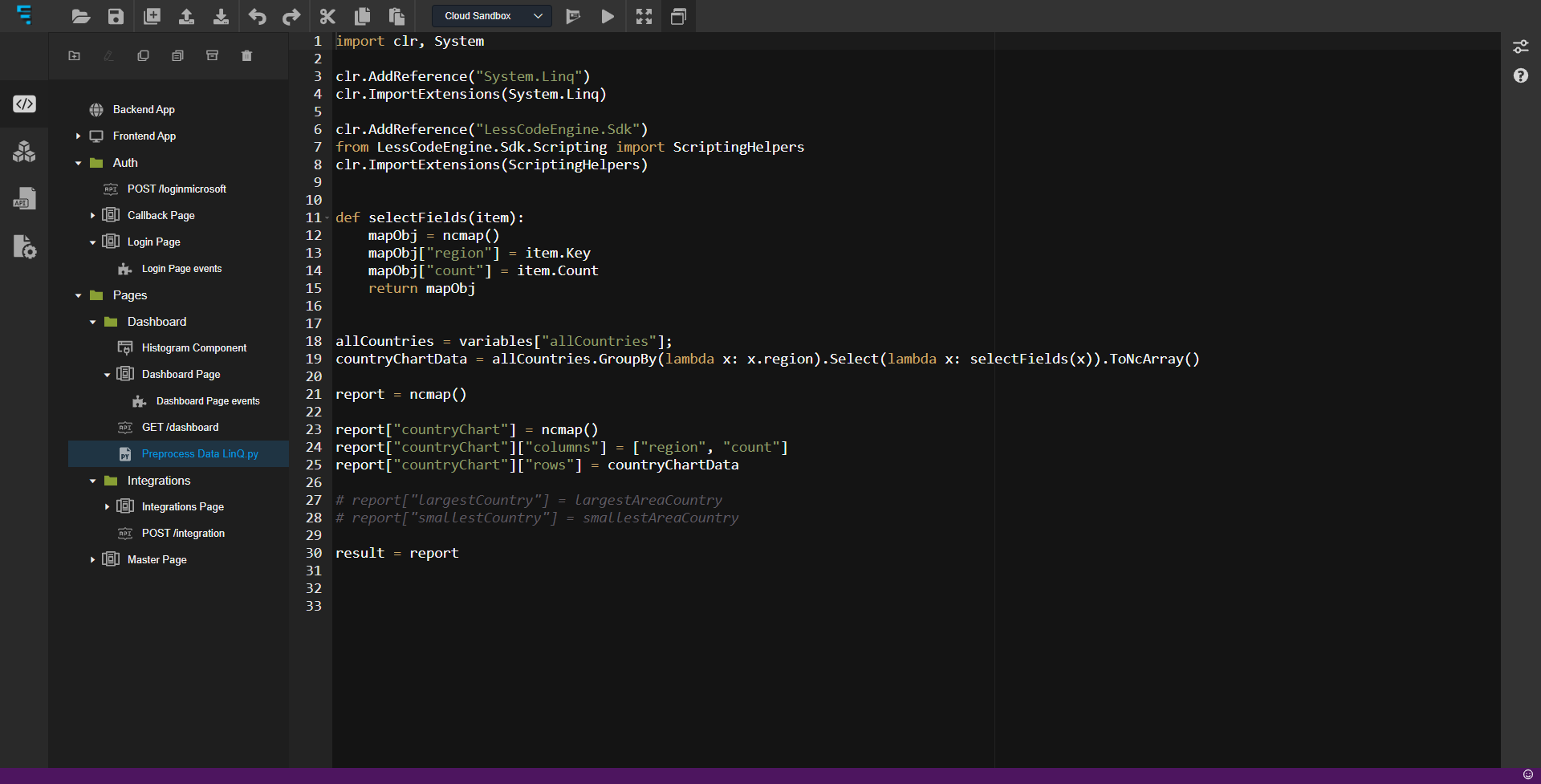The width and height of the screenshot is (1541, 784).
Task: Click the Redo arrow icon
Action: pyautogui.click(x=291, y=16)
